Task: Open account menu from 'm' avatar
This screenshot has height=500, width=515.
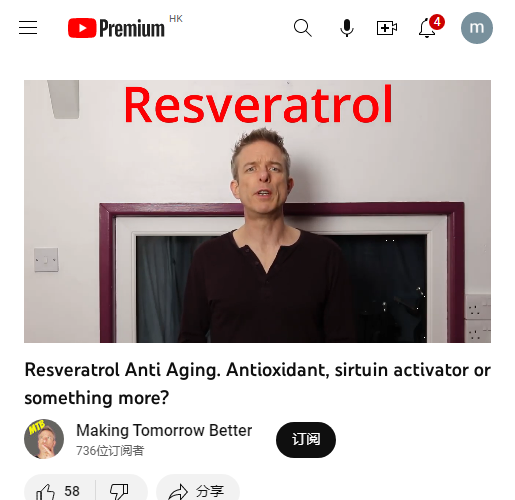Action: pyautogui.click(x=477, y=28)
